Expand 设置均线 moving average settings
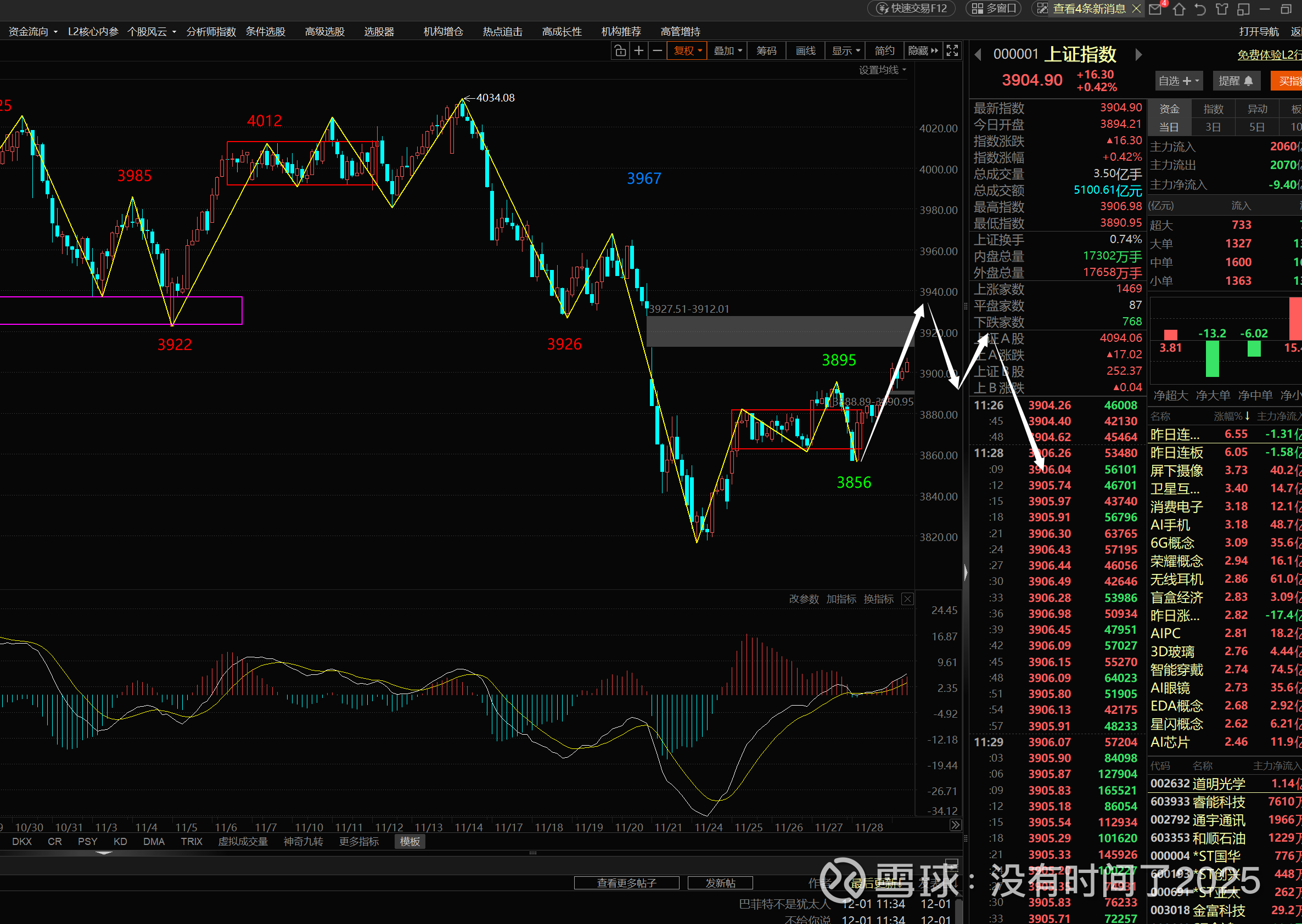Screen dimensions: 1302x924 (x=882, y=70)
